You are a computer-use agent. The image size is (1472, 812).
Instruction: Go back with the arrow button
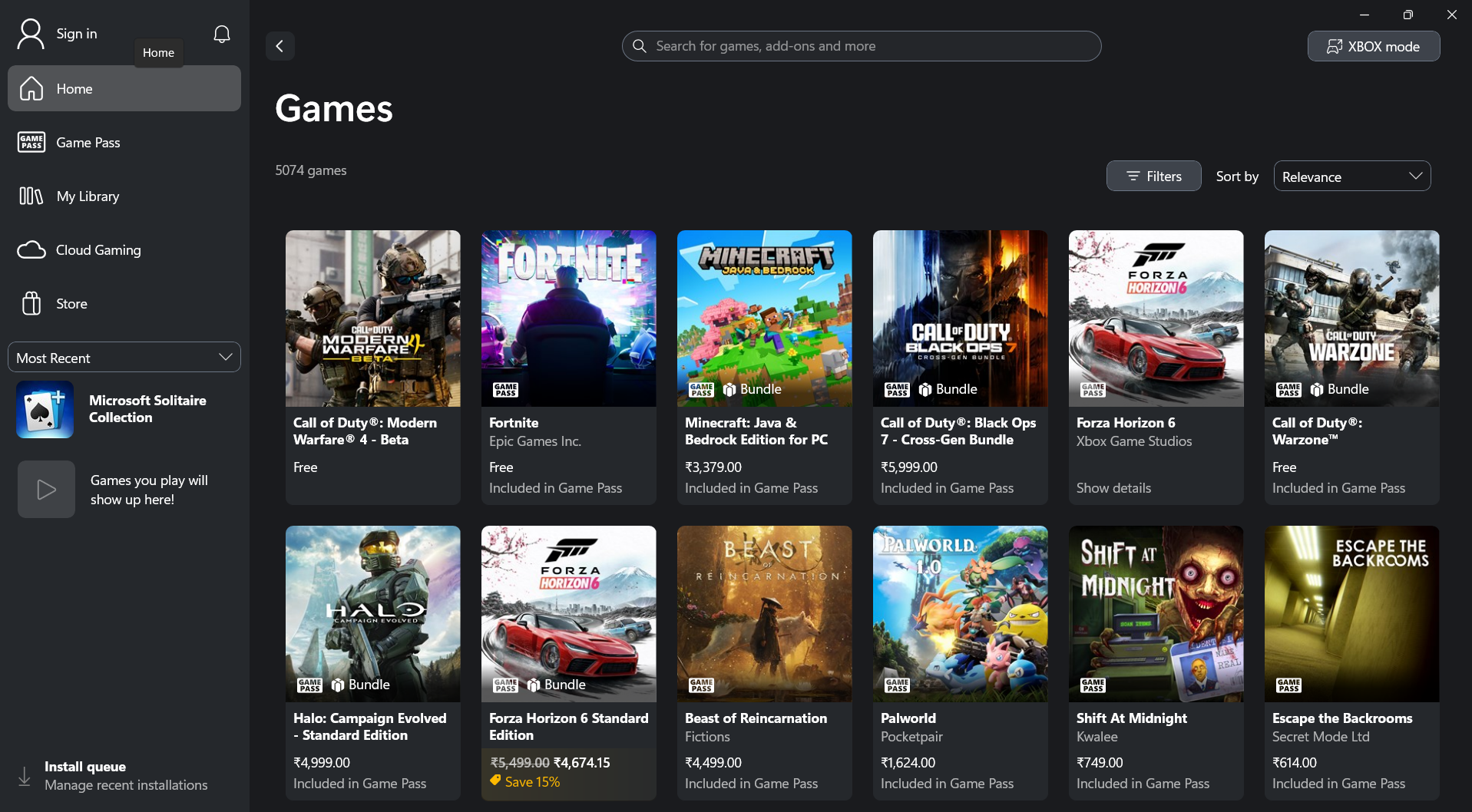pos(280,46)
